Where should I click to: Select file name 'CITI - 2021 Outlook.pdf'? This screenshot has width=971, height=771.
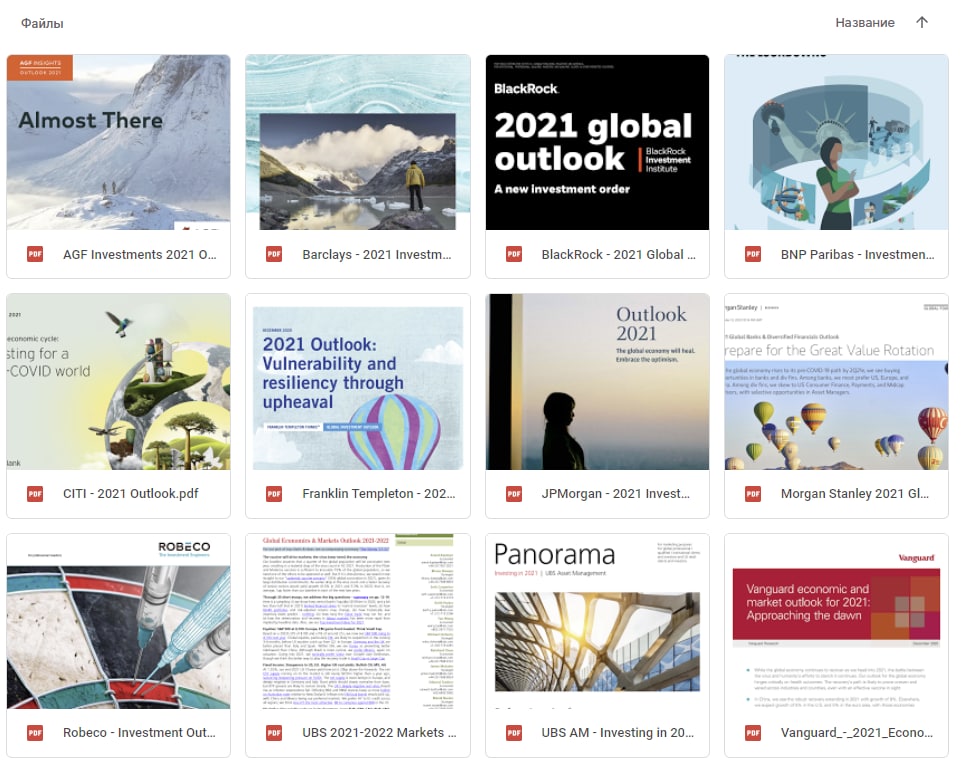tap(131, 494)
